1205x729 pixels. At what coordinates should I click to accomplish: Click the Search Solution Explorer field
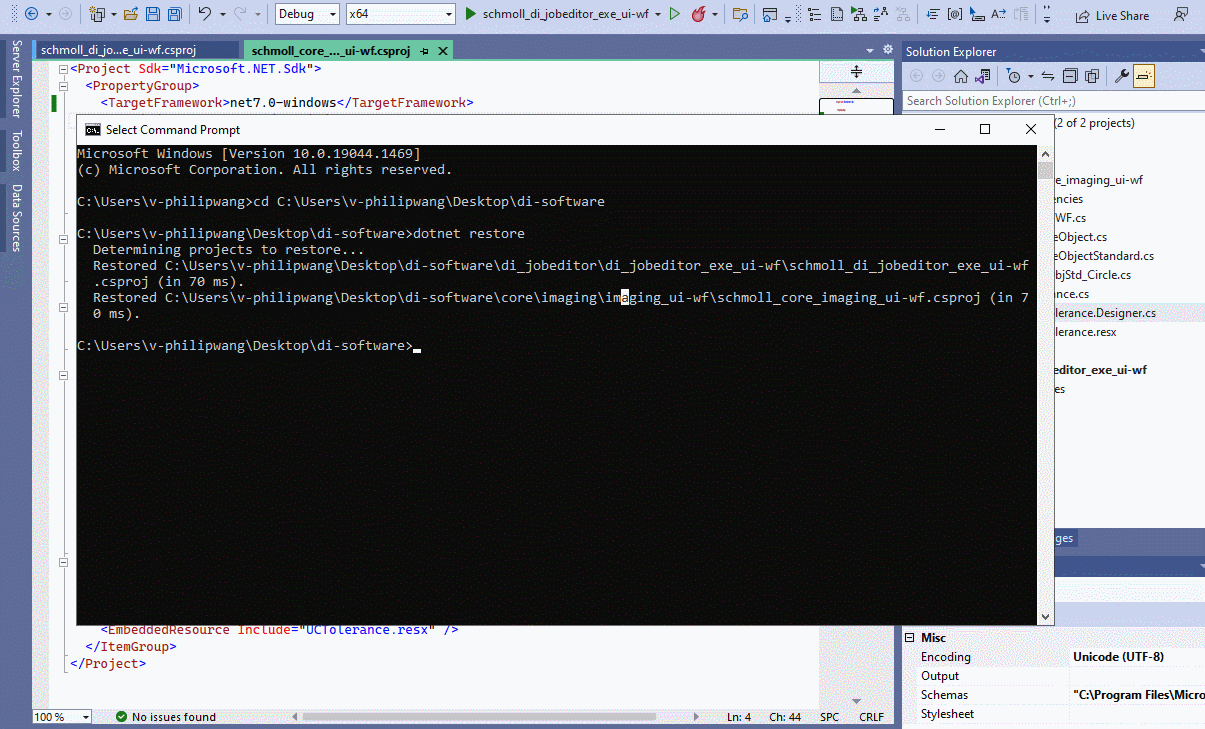(1052, 101)
